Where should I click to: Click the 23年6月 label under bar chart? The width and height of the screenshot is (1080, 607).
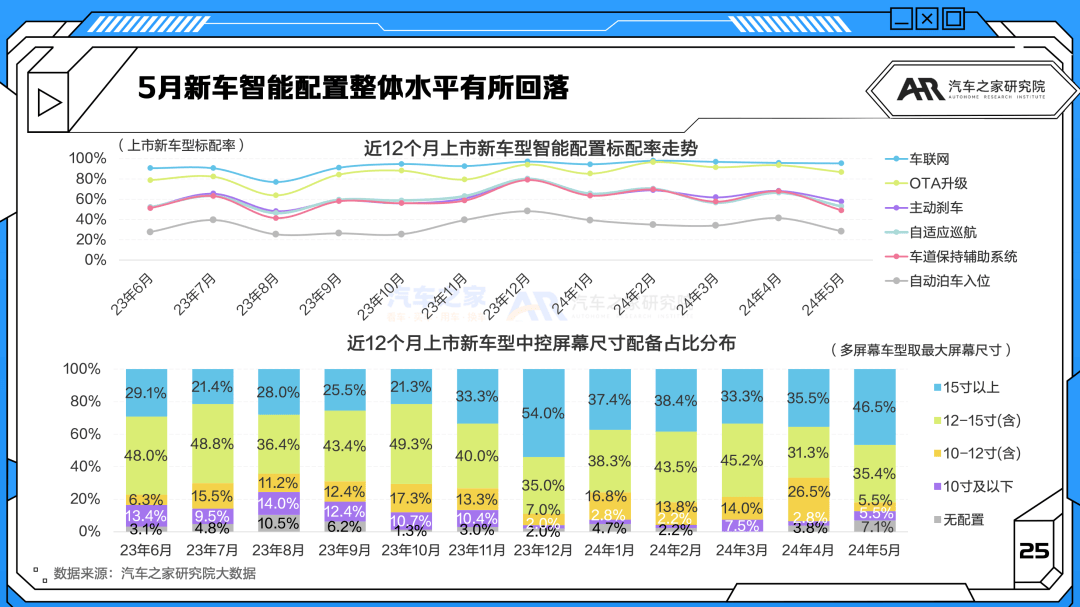(145, 550)
